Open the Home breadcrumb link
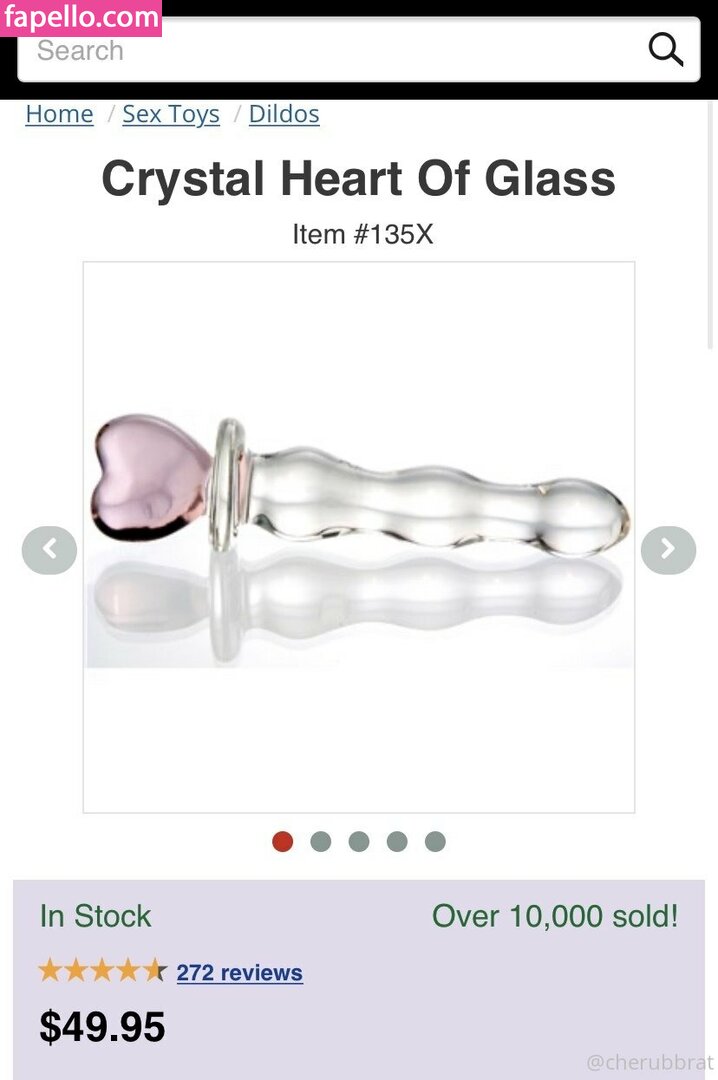 (x=59, y=114)
